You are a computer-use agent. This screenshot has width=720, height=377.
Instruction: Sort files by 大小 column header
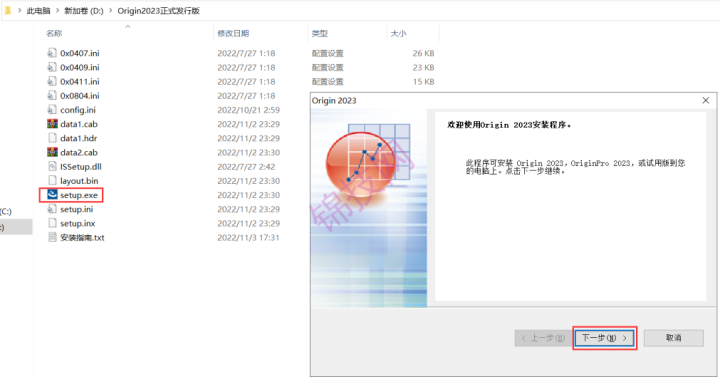click(x=399, y=33)
